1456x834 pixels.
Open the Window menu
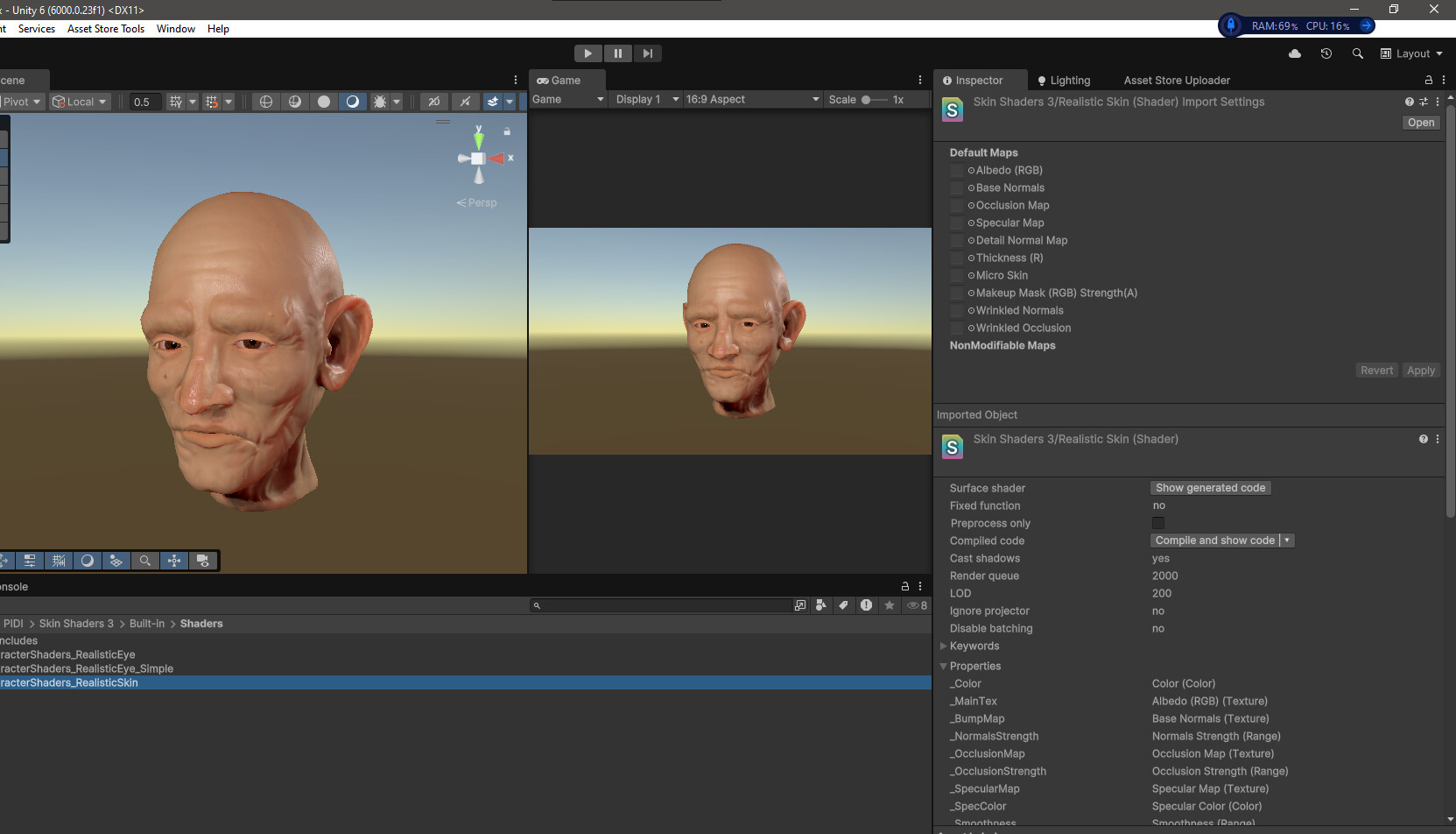tap(175, 28)
